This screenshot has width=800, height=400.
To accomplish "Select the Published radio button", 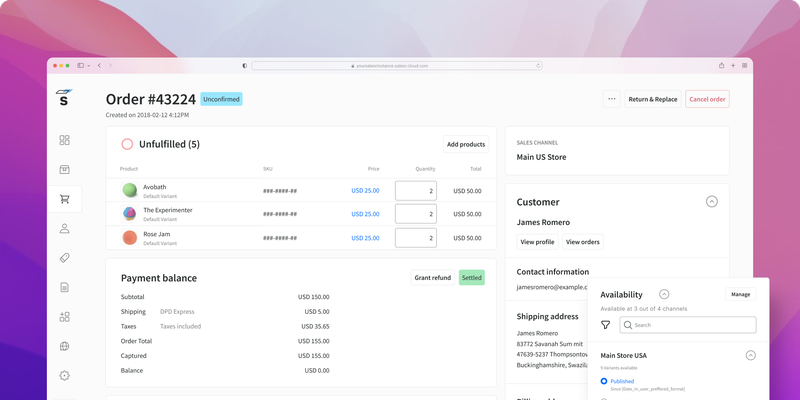I will click(x=604, y=381).
